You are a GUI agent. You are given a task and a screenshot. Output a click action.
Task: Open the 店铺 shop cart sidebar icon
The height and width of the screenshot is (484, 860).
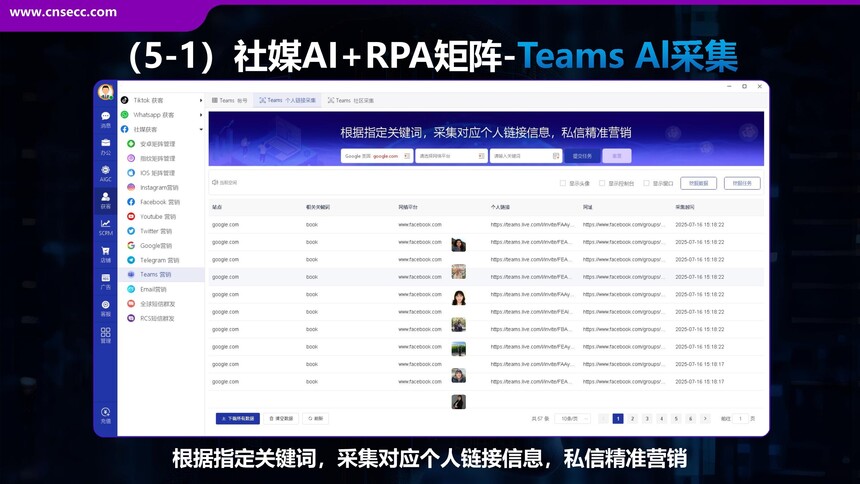tap(105, 255)
